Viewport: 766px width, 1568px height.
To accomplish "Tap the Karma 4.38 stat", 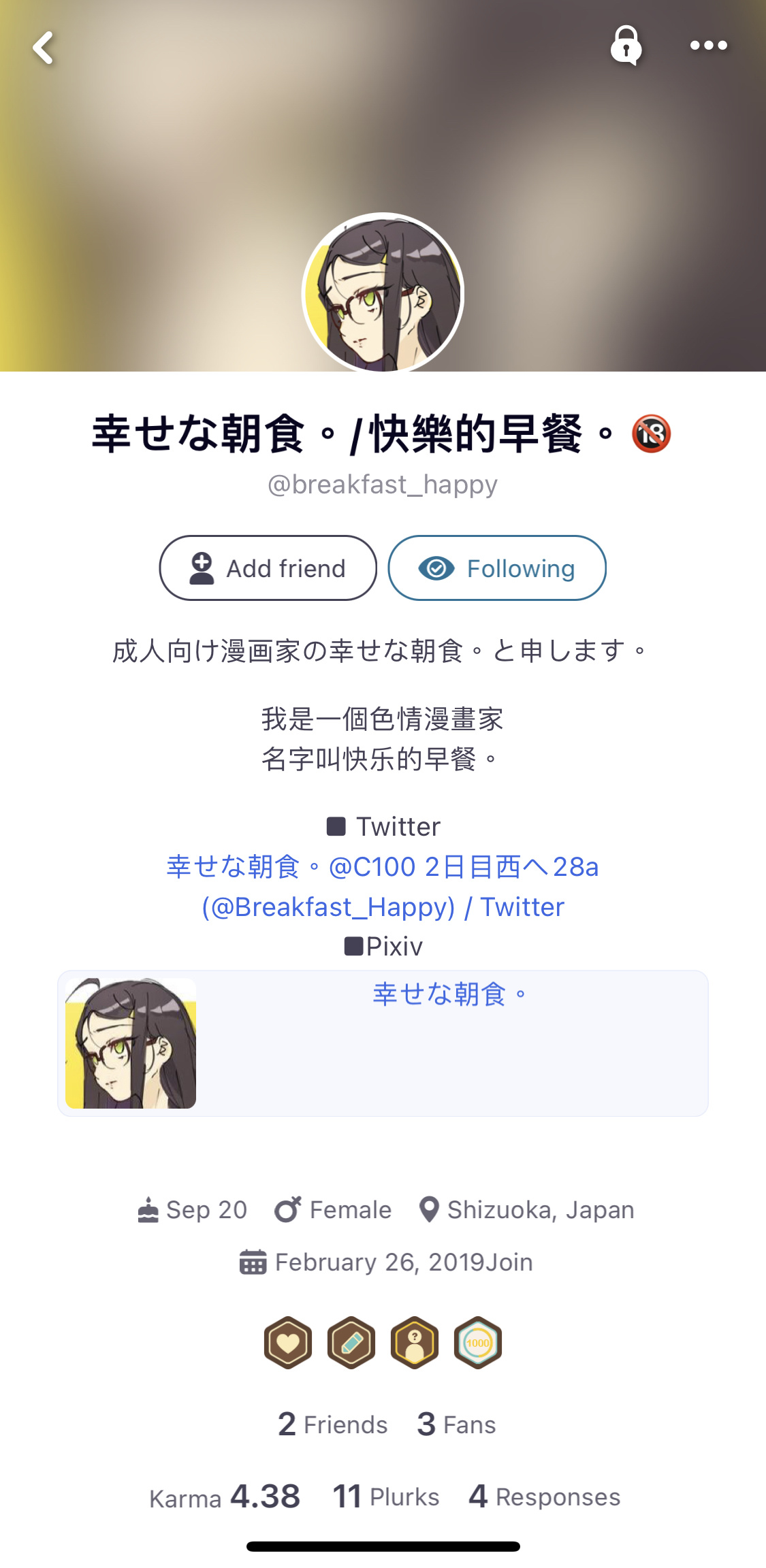I will point(225,1497).
